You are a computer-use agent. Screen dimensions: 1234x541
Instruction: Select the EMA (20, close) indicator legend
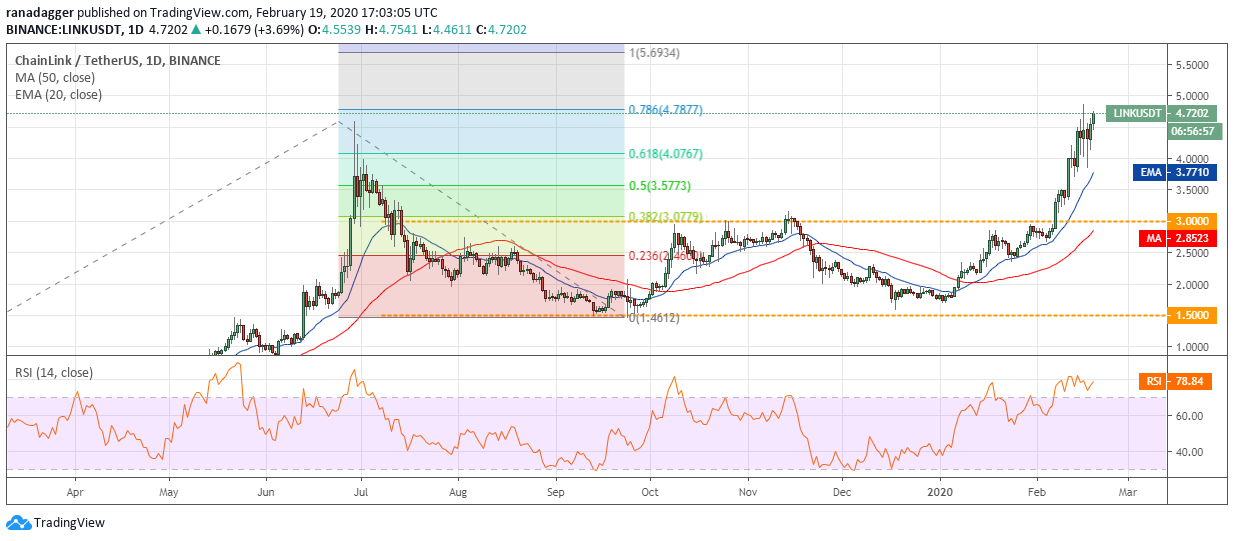click(x=58, y=95)
